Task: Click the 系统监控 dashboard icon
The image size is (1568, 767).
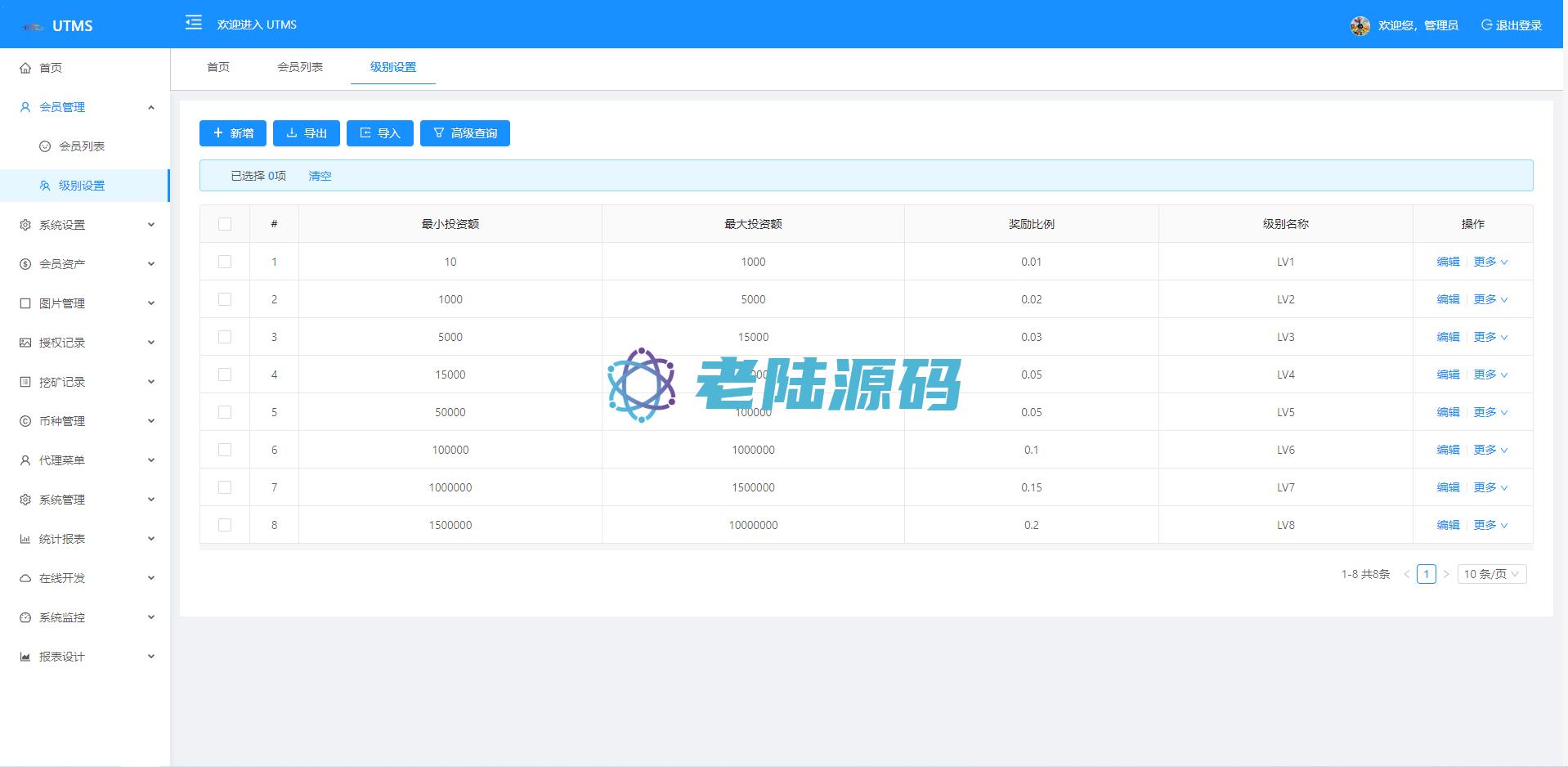Action: point(25,617)
